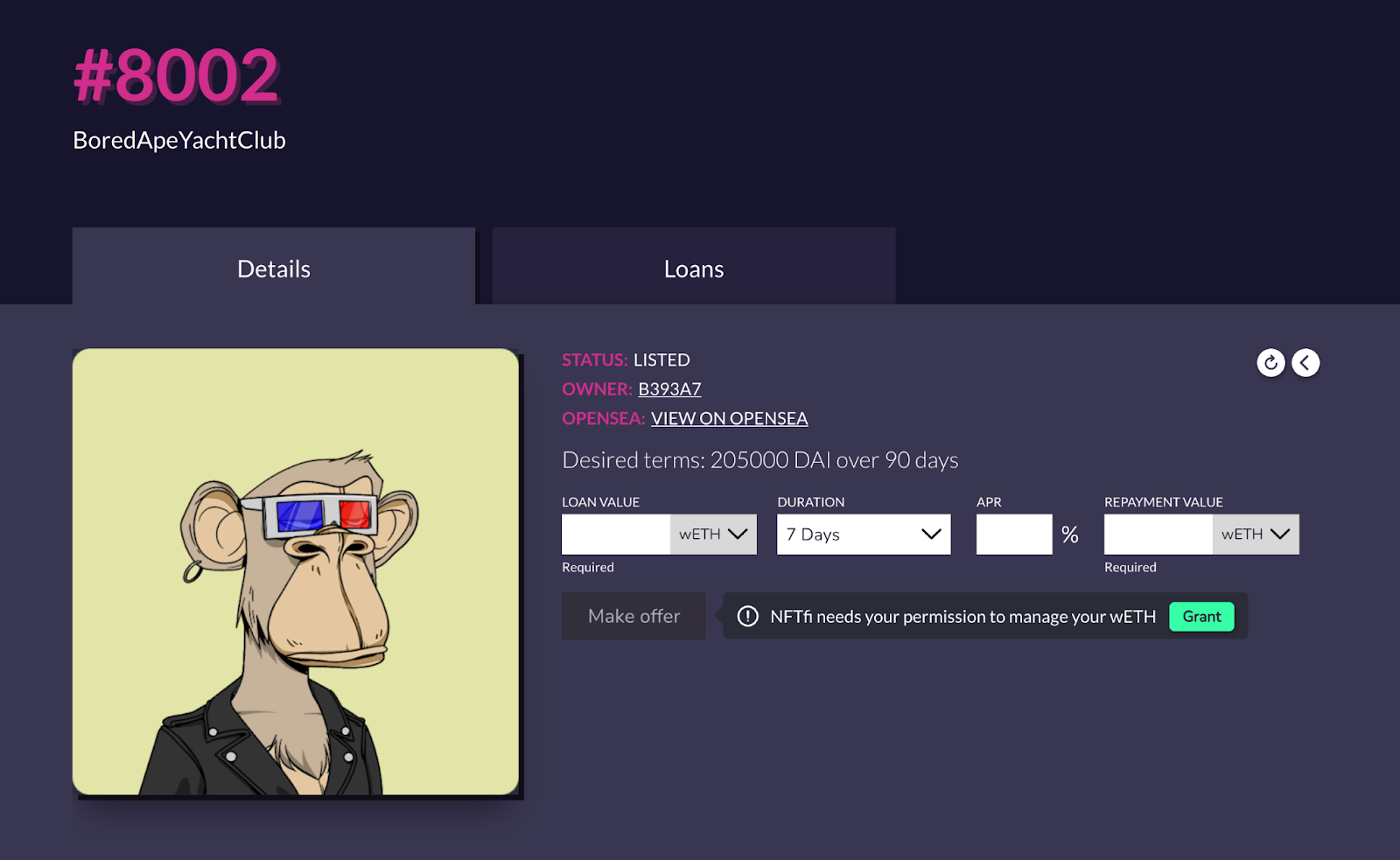Screen dimensions: 1400x860
Task: Expand the 7 Days duration dropdown
Action: (864, 534)
